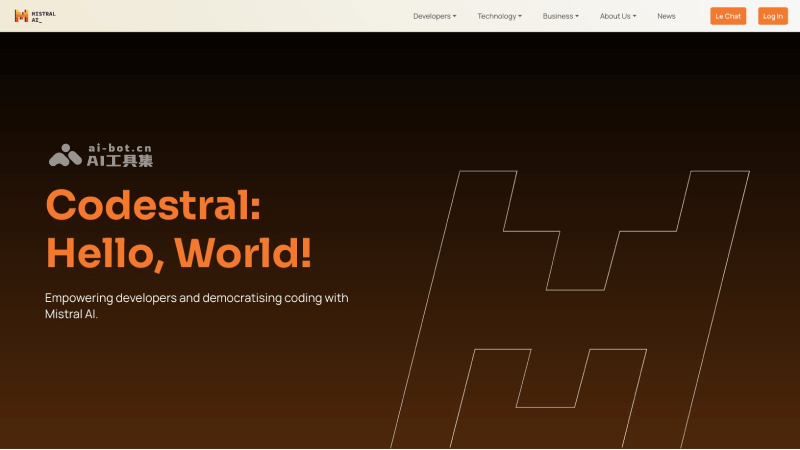Click the Mistral AI_ wordmark text
This screenshot has width=800, height=450.
pos(43,16)
